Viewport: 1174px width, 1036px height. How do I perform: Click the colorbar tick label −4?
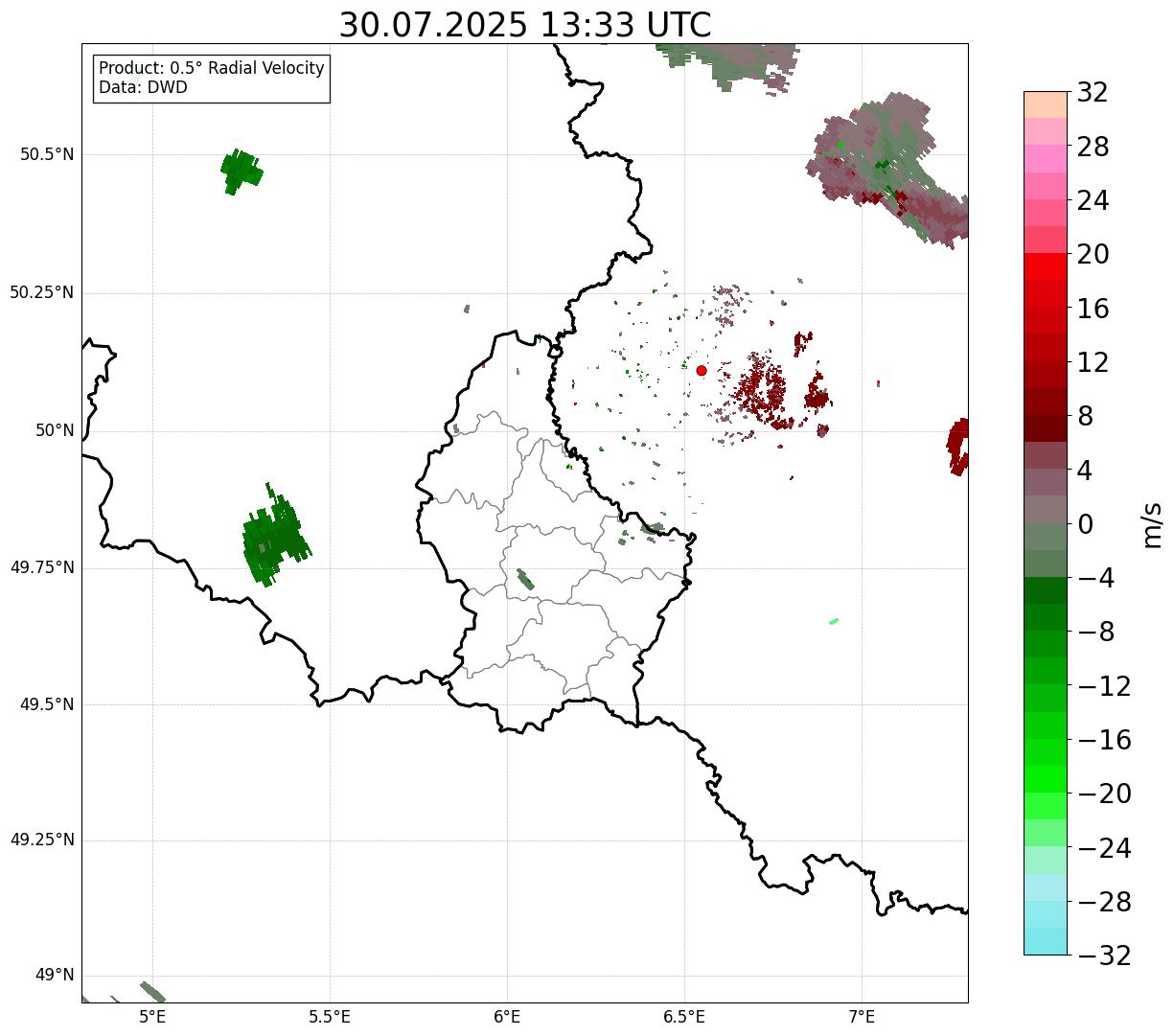pyautogui.click(x=1094, y=579)
